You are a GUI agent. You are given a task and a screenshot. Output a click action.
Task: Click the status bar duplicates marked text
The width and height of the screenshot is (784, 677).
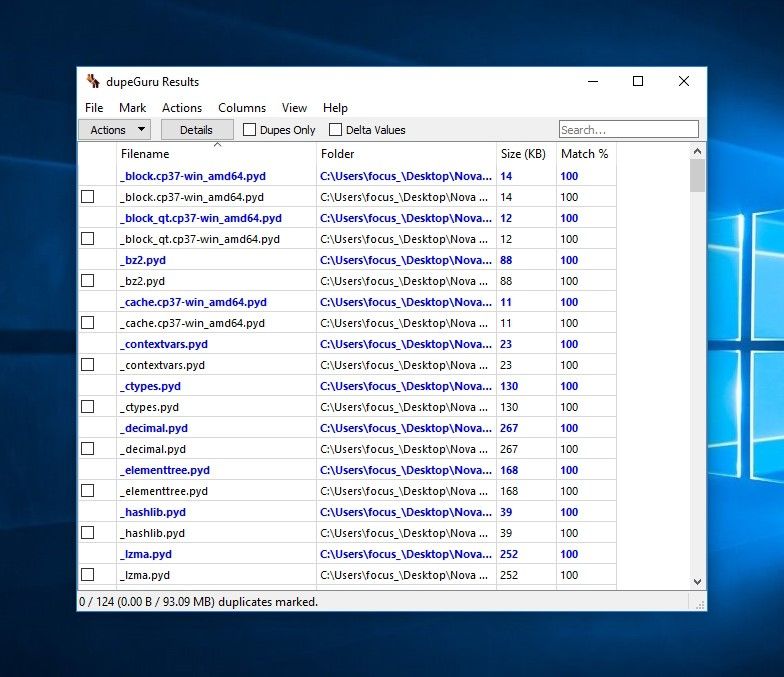(x=198, y=602)
